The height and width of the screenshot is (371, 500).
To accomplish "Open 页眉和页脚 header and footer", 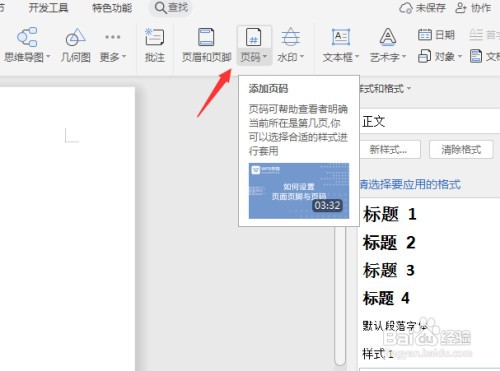I will [206, 46].
